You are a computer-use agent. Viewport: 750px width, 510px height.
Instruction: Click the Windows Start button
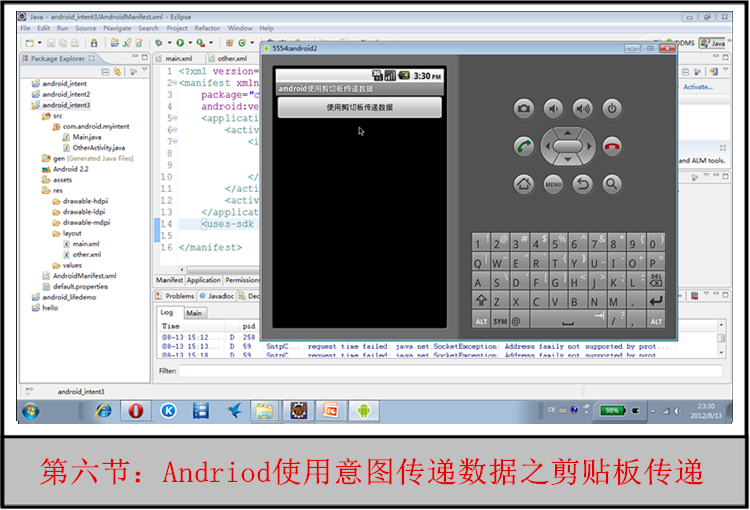click(31, 411)
